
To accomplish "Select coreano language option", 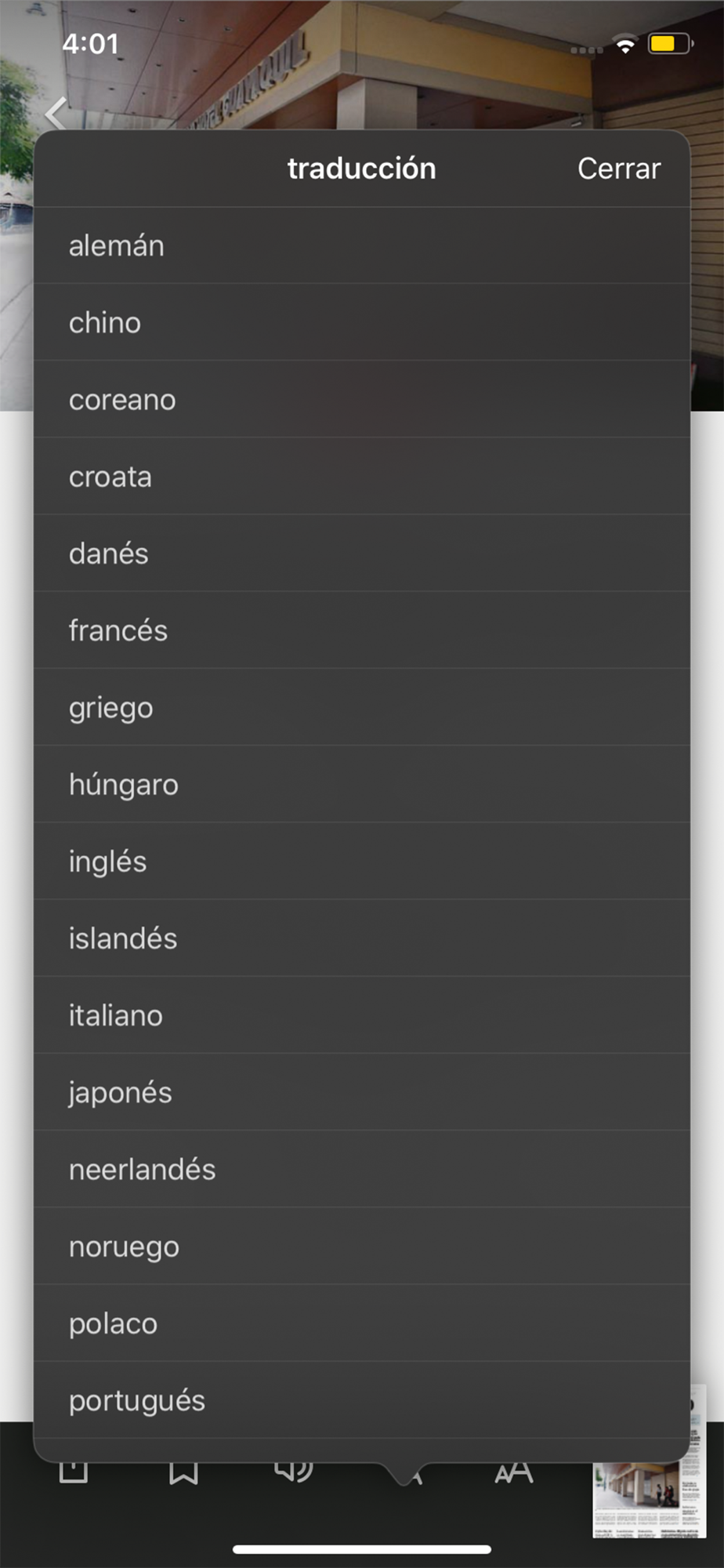I will (362, 399).
